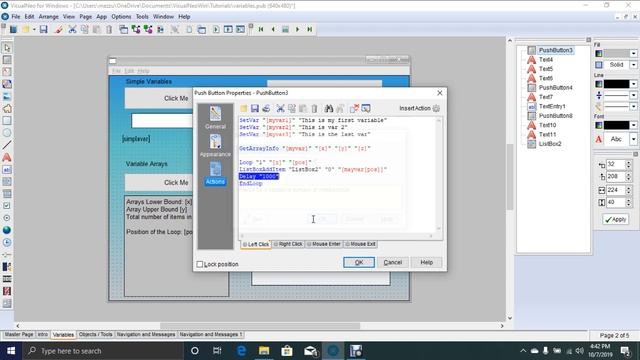Click the binoculars find icon in action editor

pyautogui.click(x=329, y=108)
